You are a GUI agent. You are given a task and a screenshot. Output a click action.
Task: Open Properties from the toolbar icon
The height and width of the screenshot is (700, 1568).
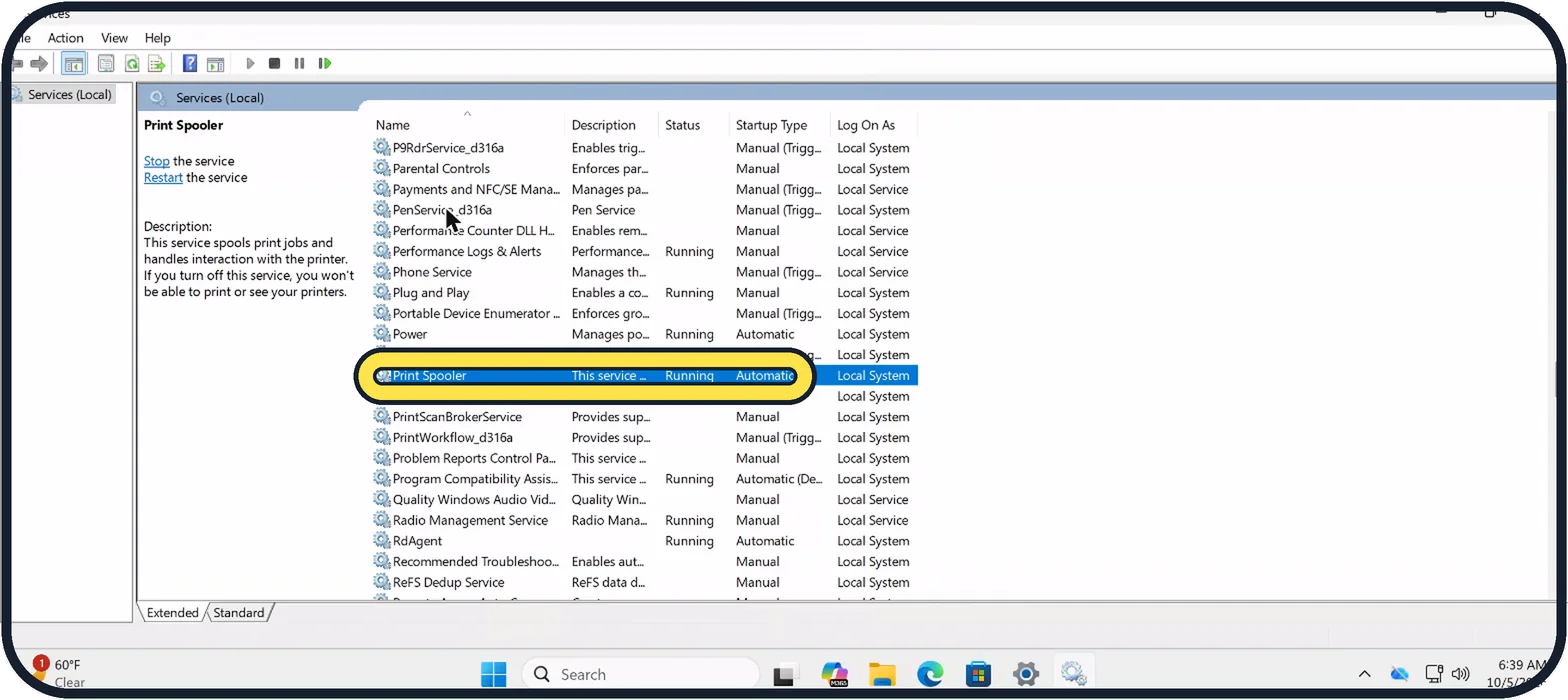click(106, 64)
